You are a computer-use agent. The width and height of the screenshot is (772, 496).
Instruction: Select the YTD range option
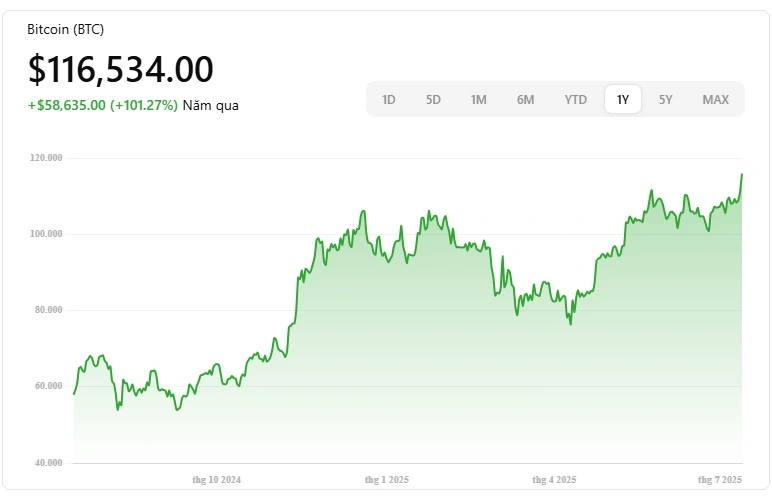tap(575, 99)
